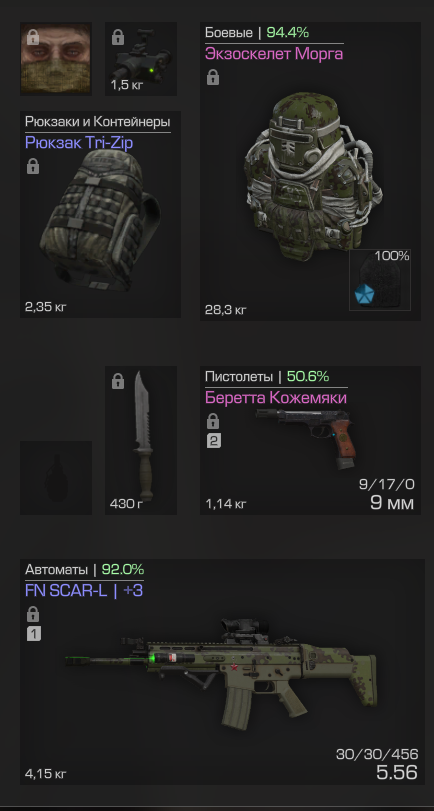434x811 pixels.
Task: Select the night vision device slot
Action: click(141, 59)
